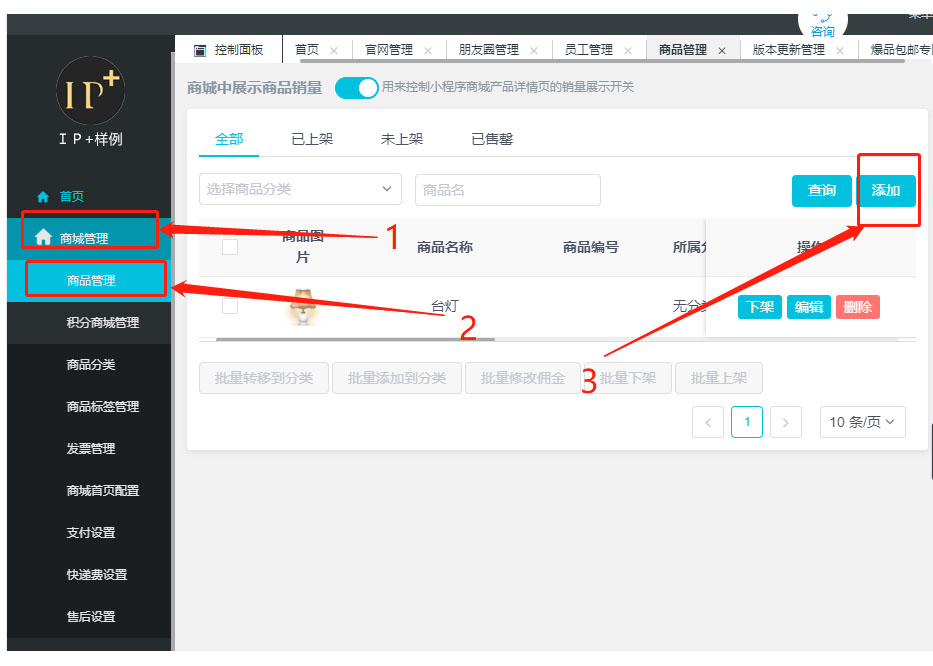Click the 添加 button
The height and width of the screenshot is (666, 933).
pos(886,190)
